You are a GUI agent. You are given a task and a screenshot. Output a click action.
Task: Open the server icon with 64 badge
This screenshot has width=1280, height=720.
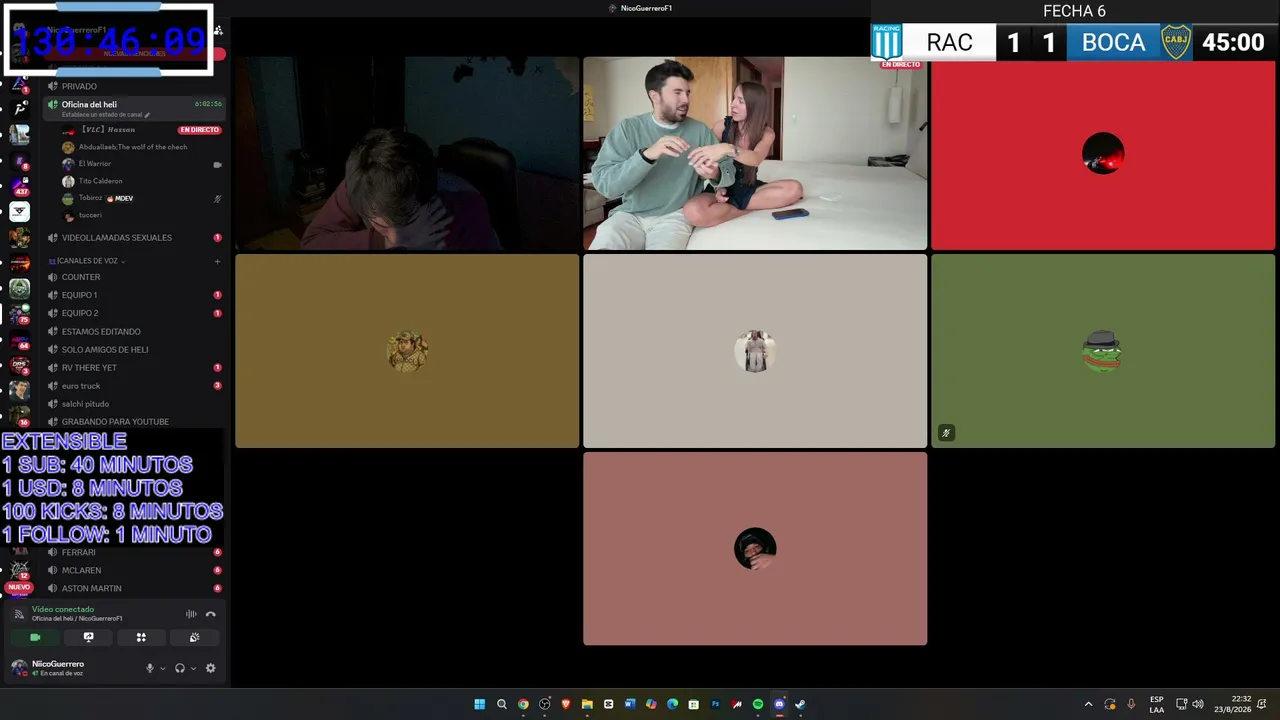click(x=20, y=340)
